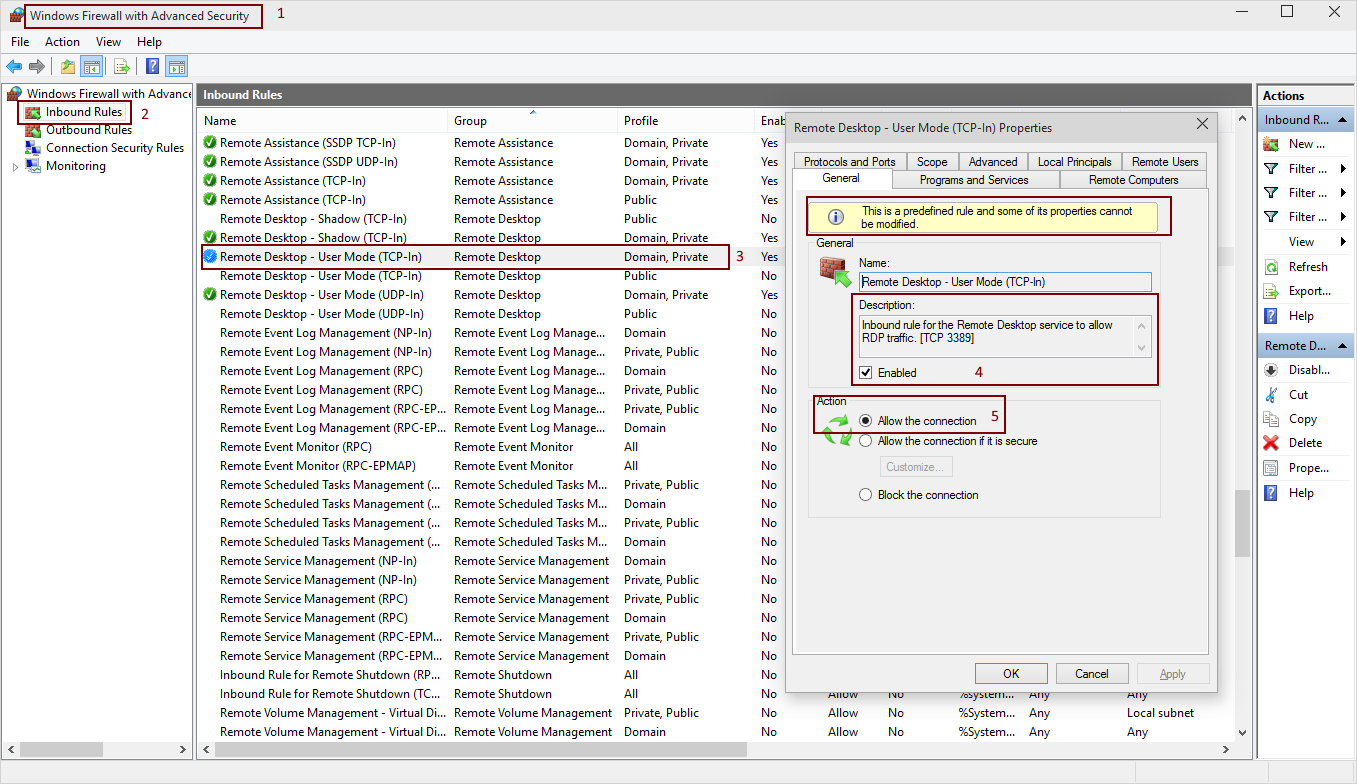Uncheck the Enabled checkbox
The height and width of the screenshot is (784, 1357).
click(x=865, y=373)
